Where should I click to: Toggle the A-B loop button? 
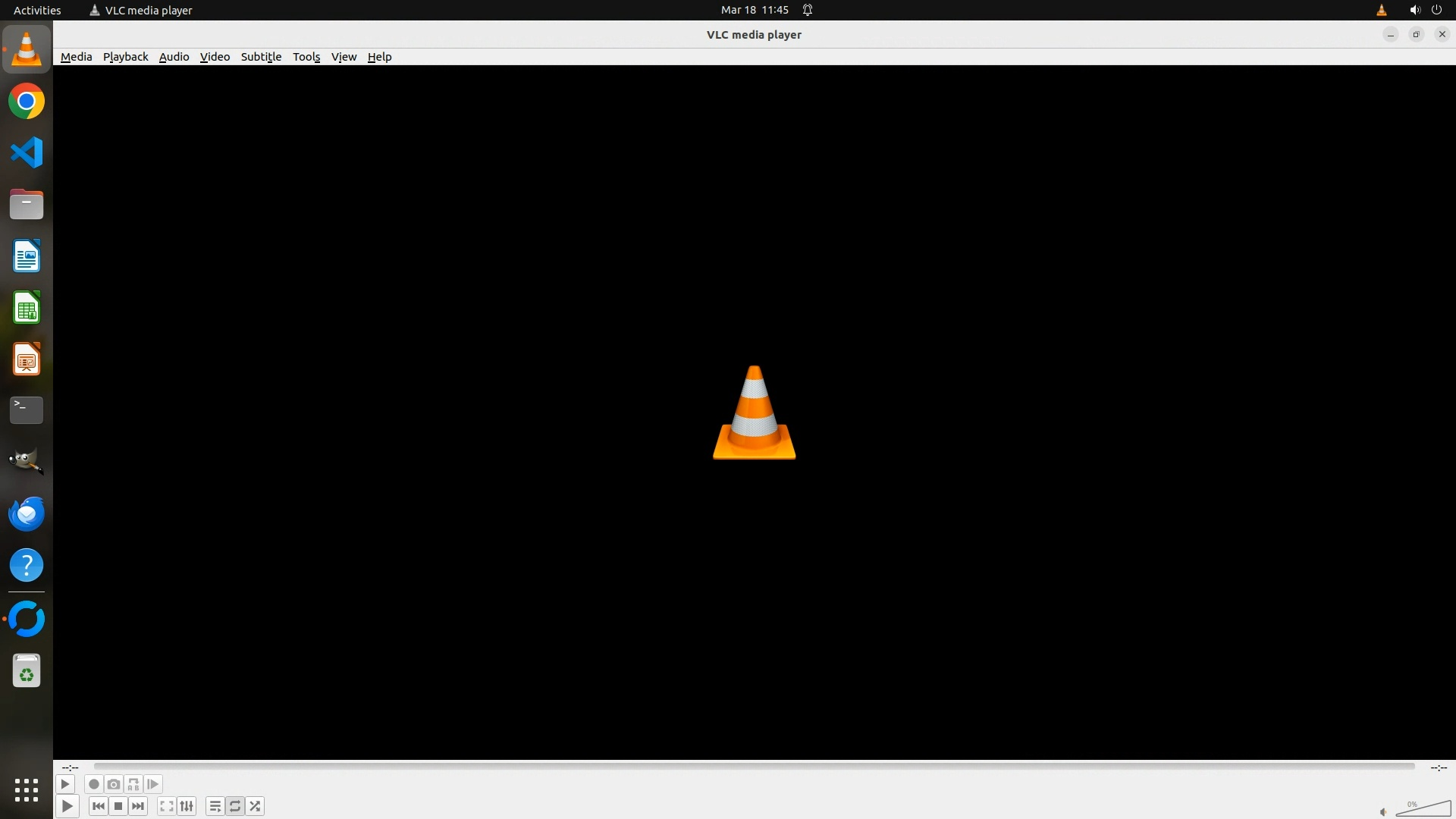pyautogui.click(x=133, y=784)
